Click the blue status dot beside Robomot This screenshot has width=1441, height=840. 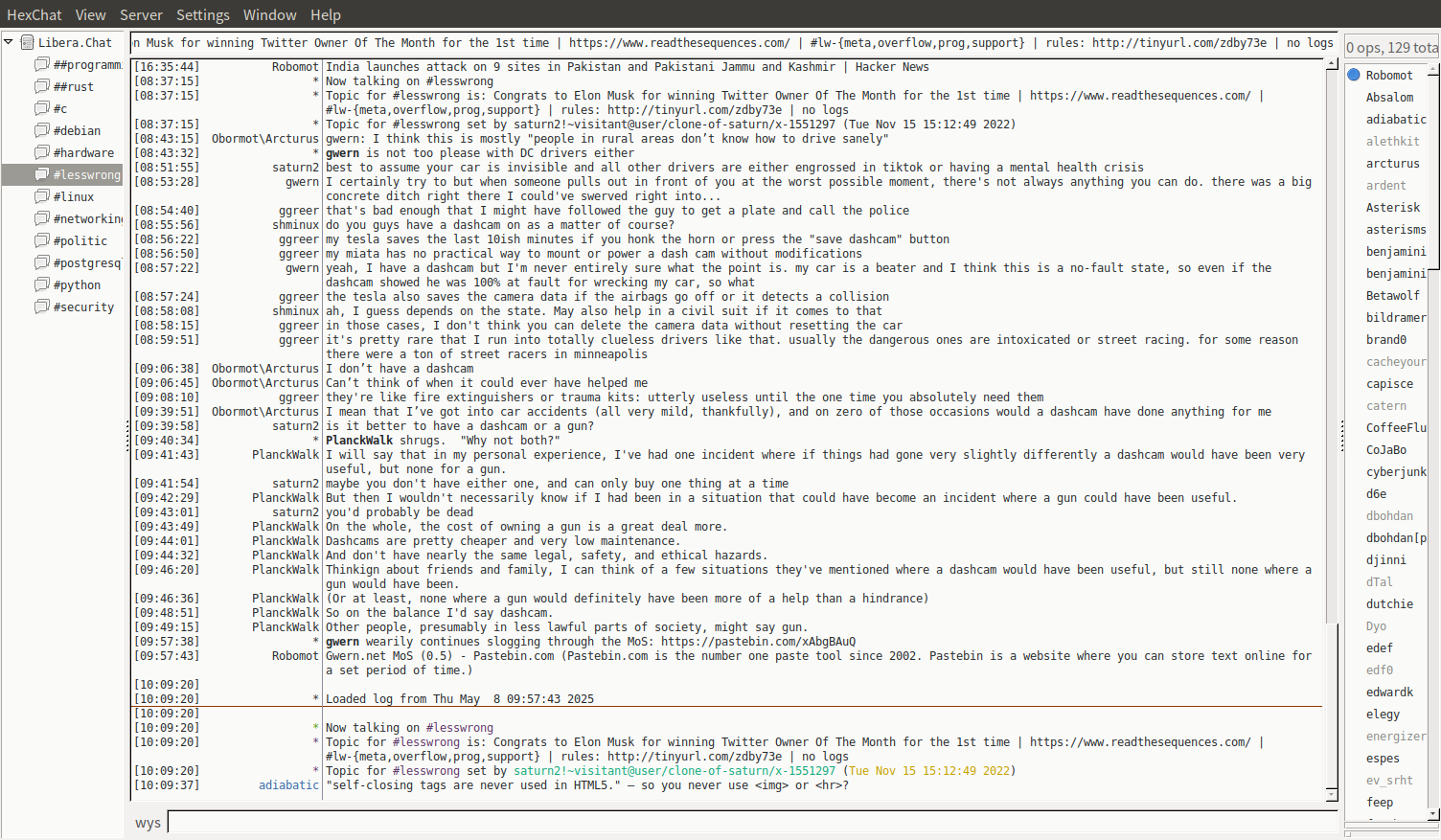click(x=1354, y=75)
